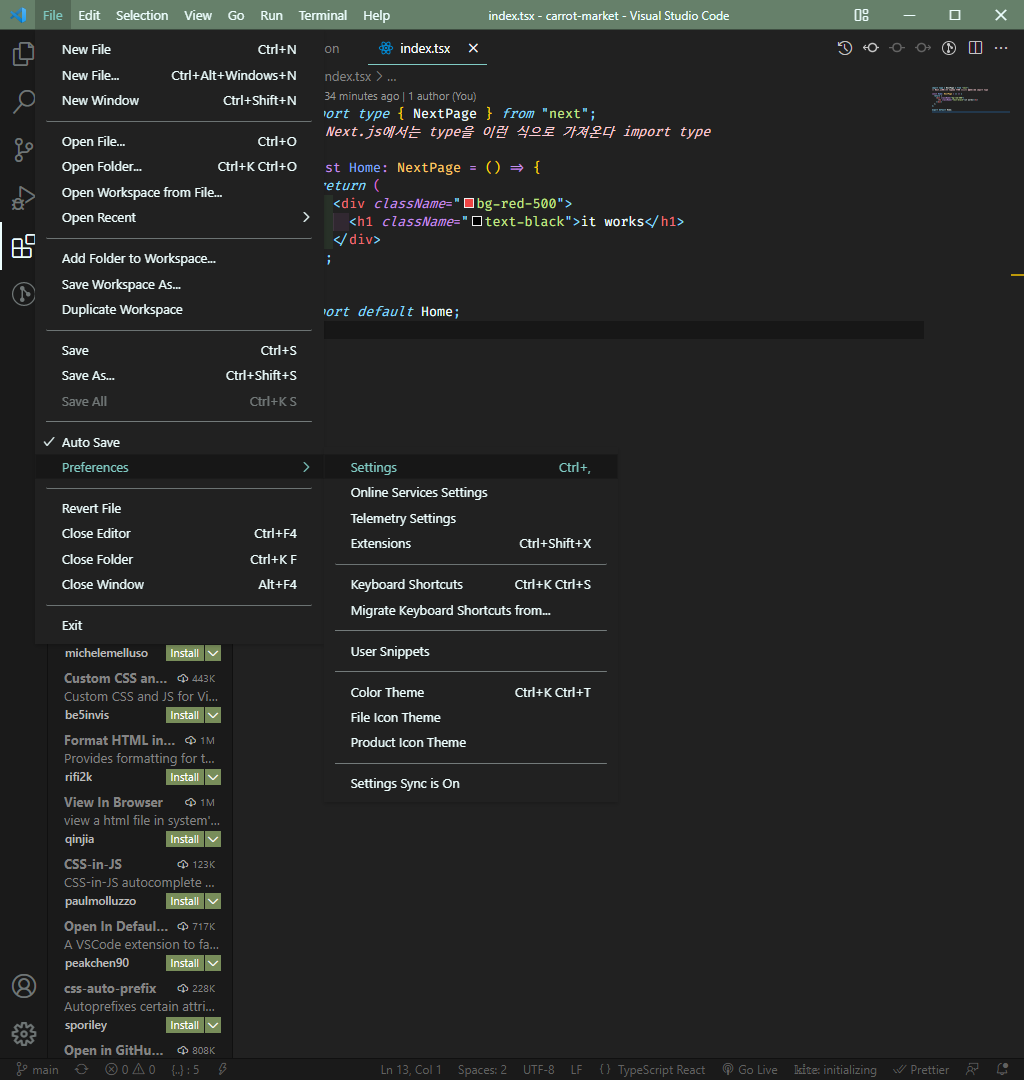1024x1080 pixels.
Task: Click the feedback icon in status bar
Action: point(972,1069)
